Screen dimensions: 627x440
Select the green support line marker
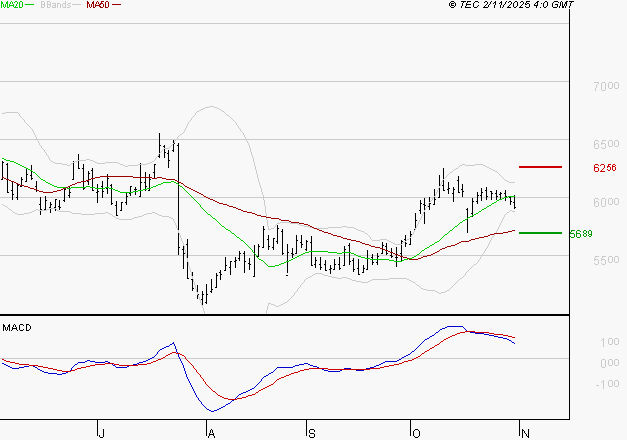pyautogui.click(x=540, y=233)
